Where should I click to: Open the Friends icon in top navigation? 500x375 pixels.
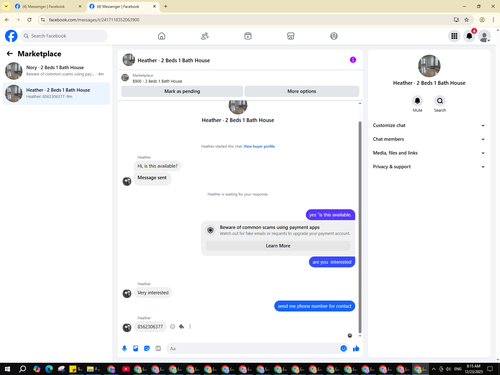coord(205,36)
